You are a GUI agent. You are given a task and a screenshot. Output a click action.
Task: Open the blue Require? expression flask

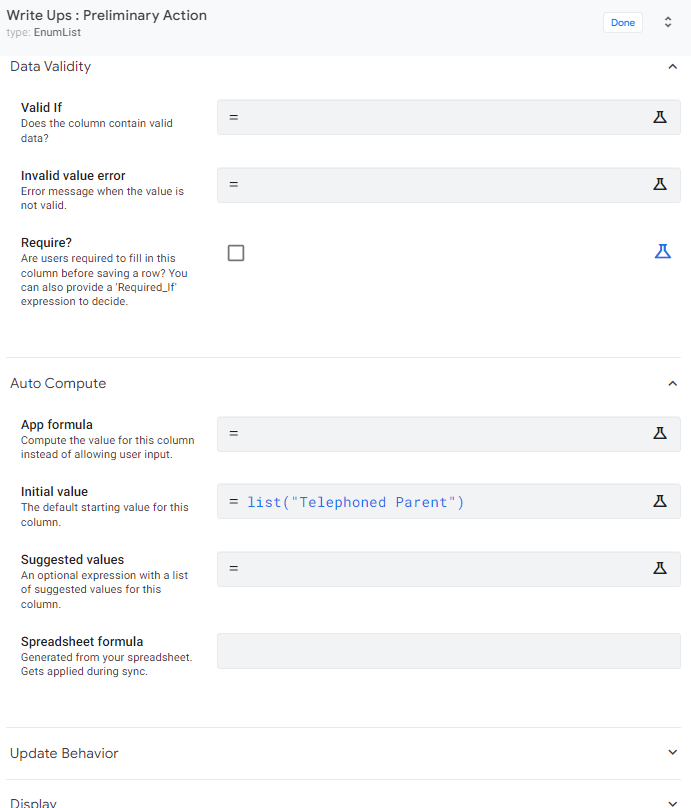click(x=663, y=251)
